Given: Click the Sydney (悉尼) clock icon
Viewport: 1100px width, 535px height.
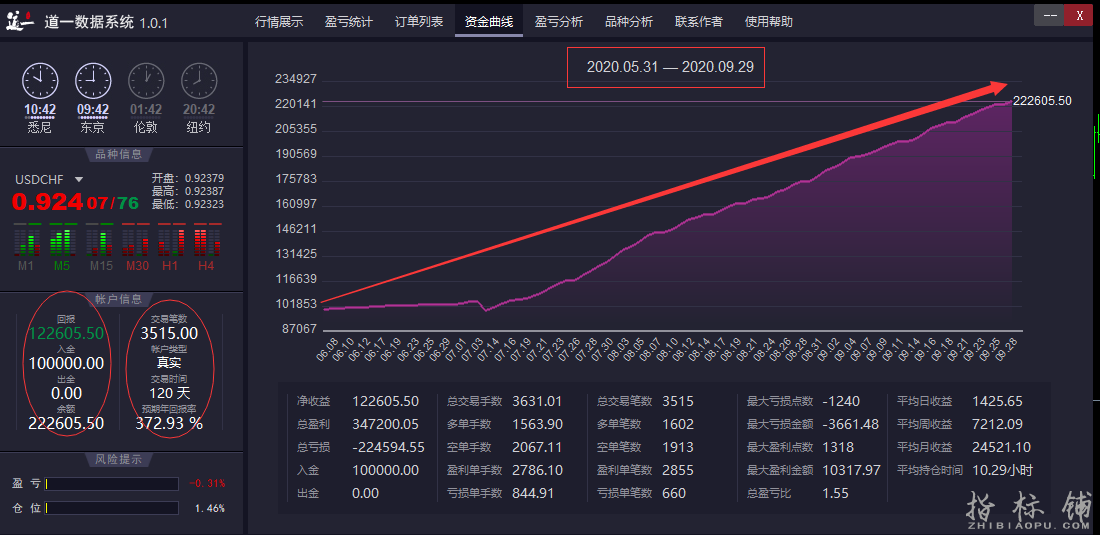Looking at the screenshot, I should tap(40, 80).
